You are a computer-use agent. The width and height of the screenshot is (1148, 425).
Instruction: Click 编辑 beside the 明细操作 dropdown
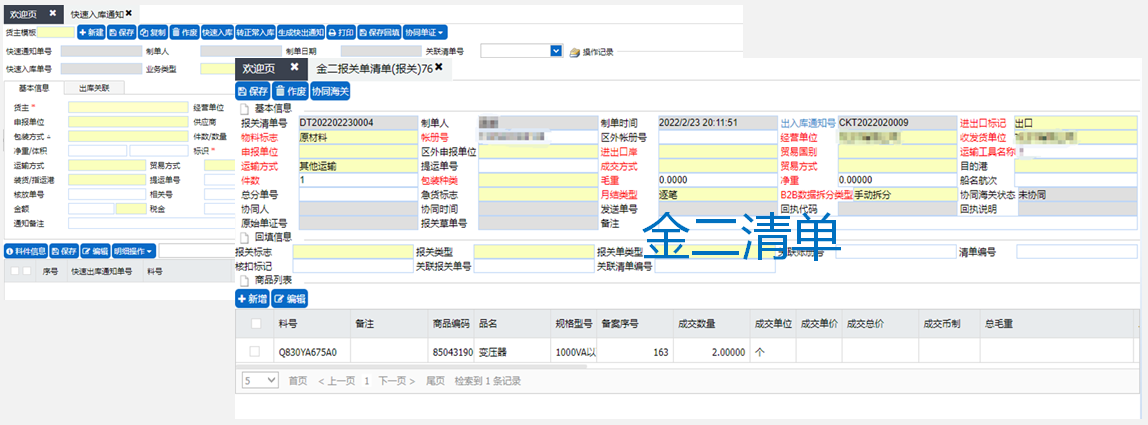[95, 251]
